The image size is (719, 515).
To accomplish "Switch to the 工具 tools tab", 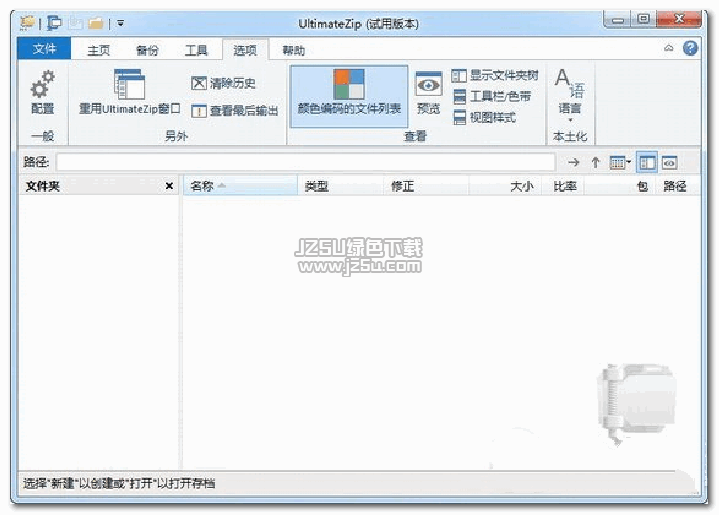I will tap(196, 50).
